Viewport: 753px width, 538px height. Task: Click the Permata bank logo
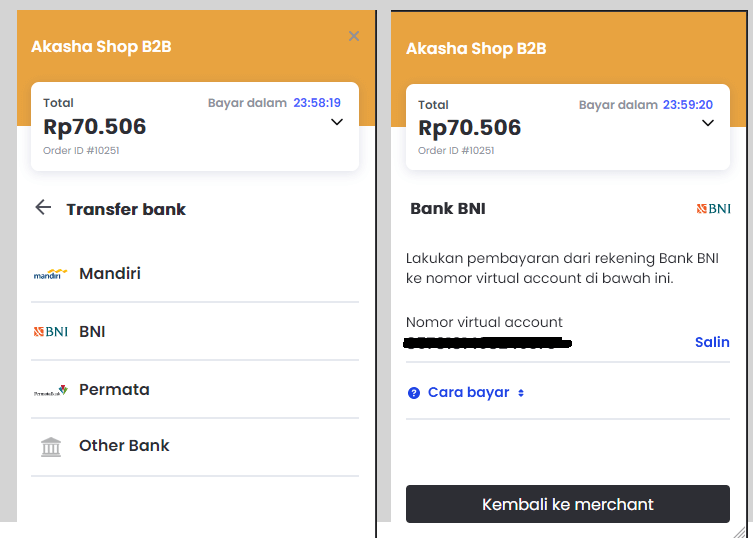click(x=50, y=391)
